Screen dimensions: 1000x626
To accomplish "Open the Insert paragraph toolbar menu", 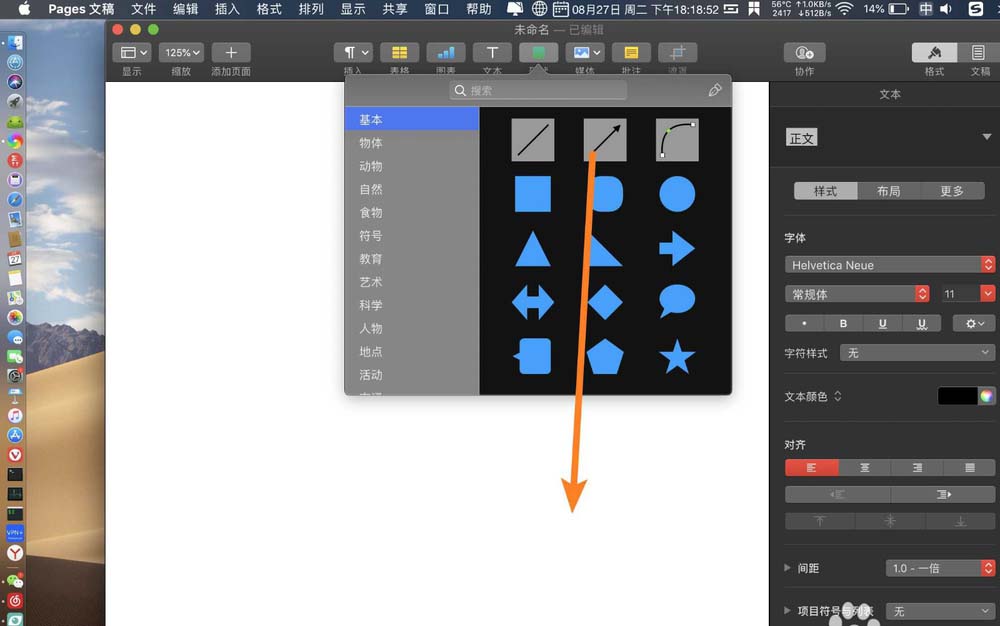I will pyautogui.click(x=353, y=52).
